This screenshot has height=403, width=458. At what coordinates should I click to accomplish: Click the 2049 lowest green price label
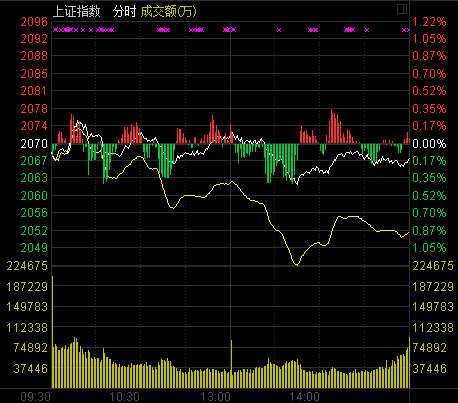(34, 248)
